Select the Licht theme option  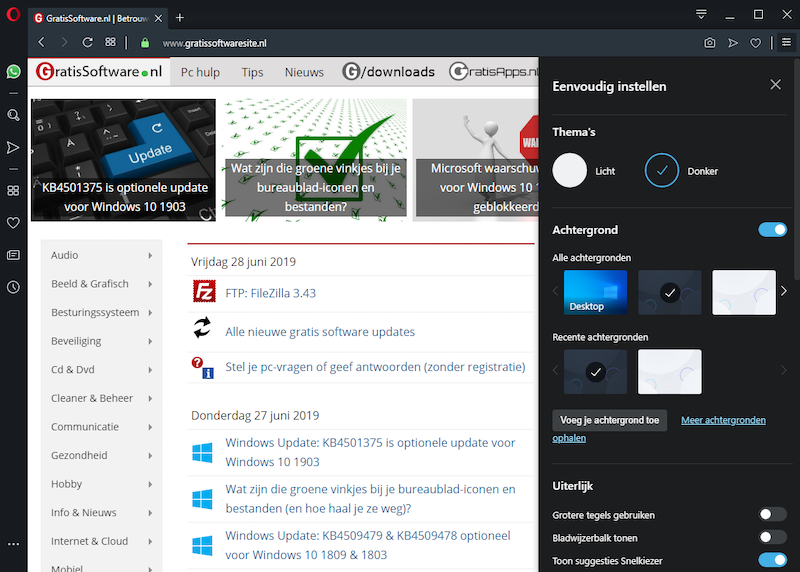[570, 171]
